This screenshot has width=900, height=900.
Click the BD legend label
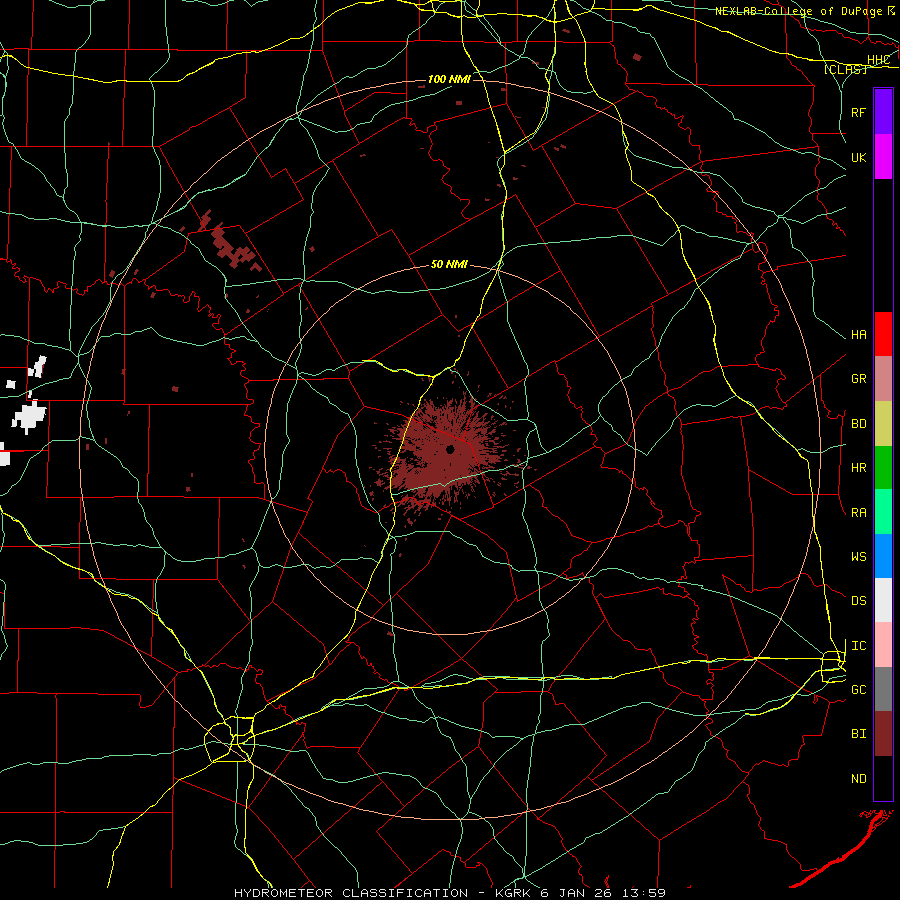(859, 424)
